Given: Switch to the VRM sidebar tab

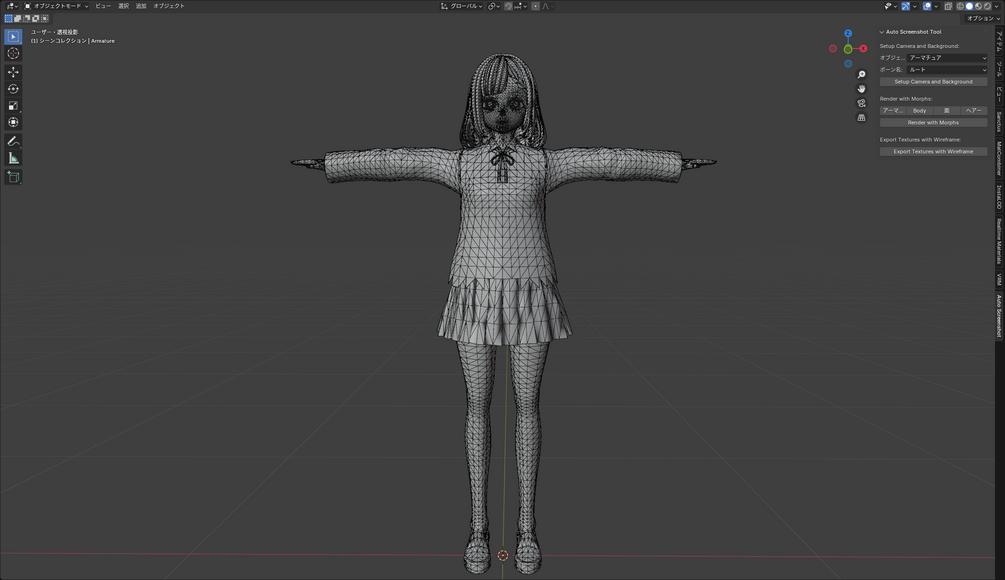Looking at the screenshot, I should coord(999,279).
